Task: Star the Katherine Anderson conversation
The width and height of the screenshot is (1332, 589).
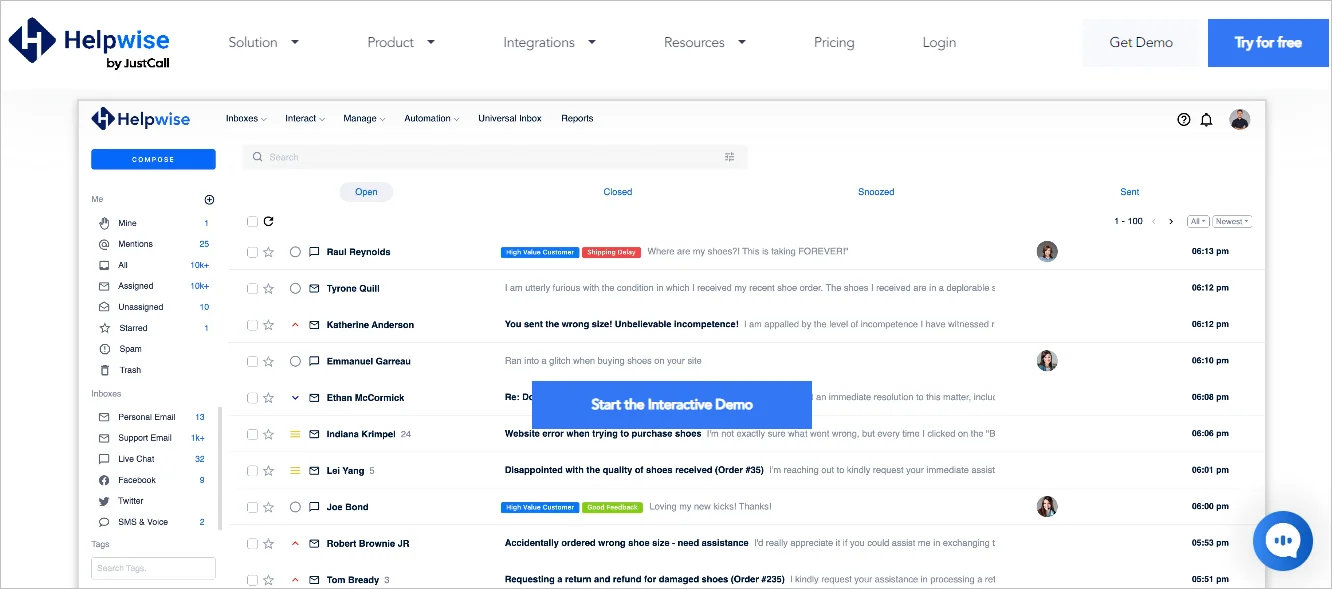Action: tap(268, 325)
